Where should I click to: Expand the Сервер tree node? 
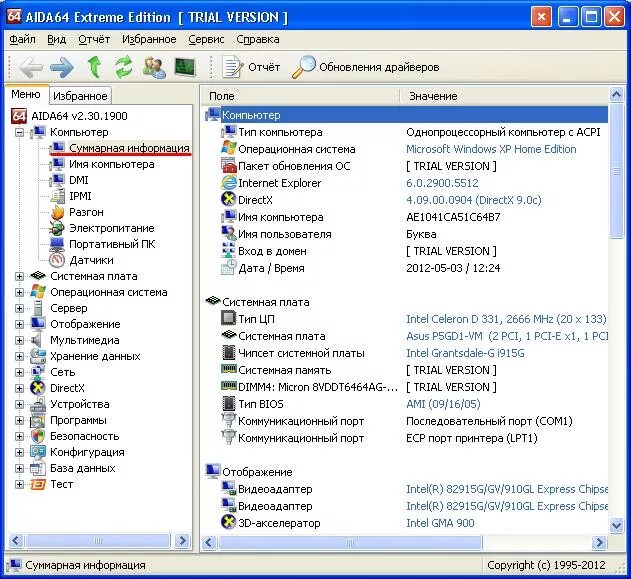click(x=19, y=308)
